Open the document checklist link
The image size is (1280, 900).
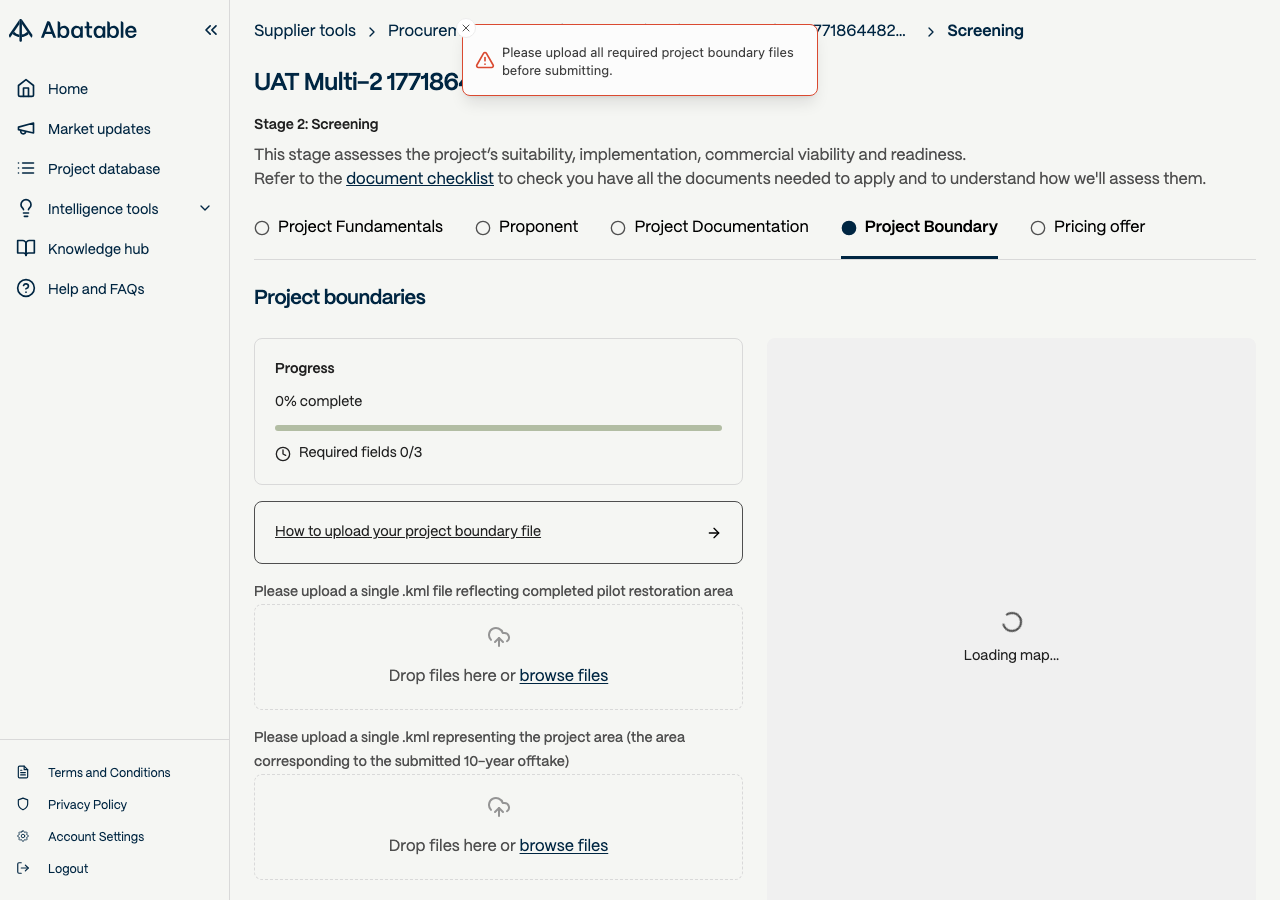[x=420, y=179]
